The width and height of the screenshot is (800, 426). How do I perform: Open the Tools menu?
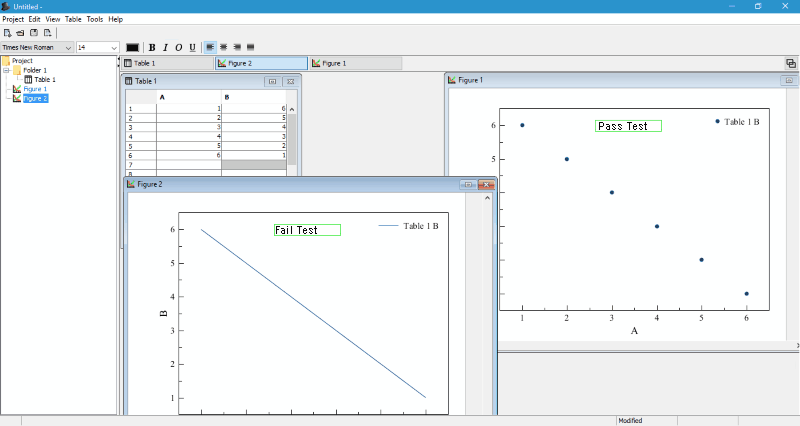click(x=95, y=19)
